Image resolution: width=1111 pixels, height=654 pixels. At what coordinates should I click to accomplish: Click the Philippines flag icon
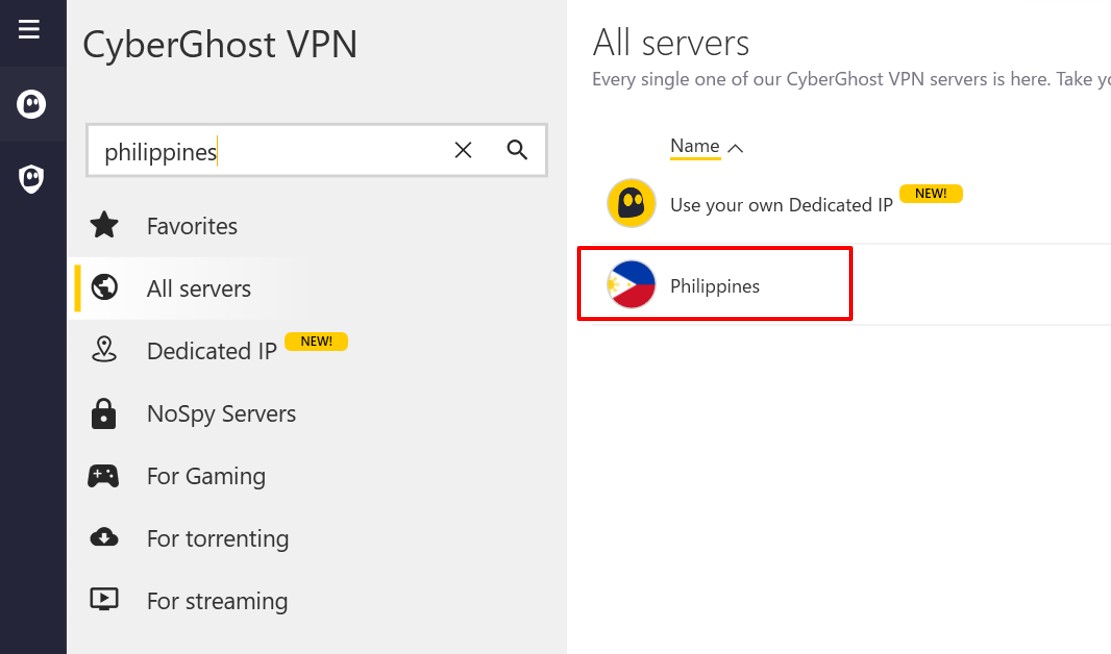click(x=630, y=283)
